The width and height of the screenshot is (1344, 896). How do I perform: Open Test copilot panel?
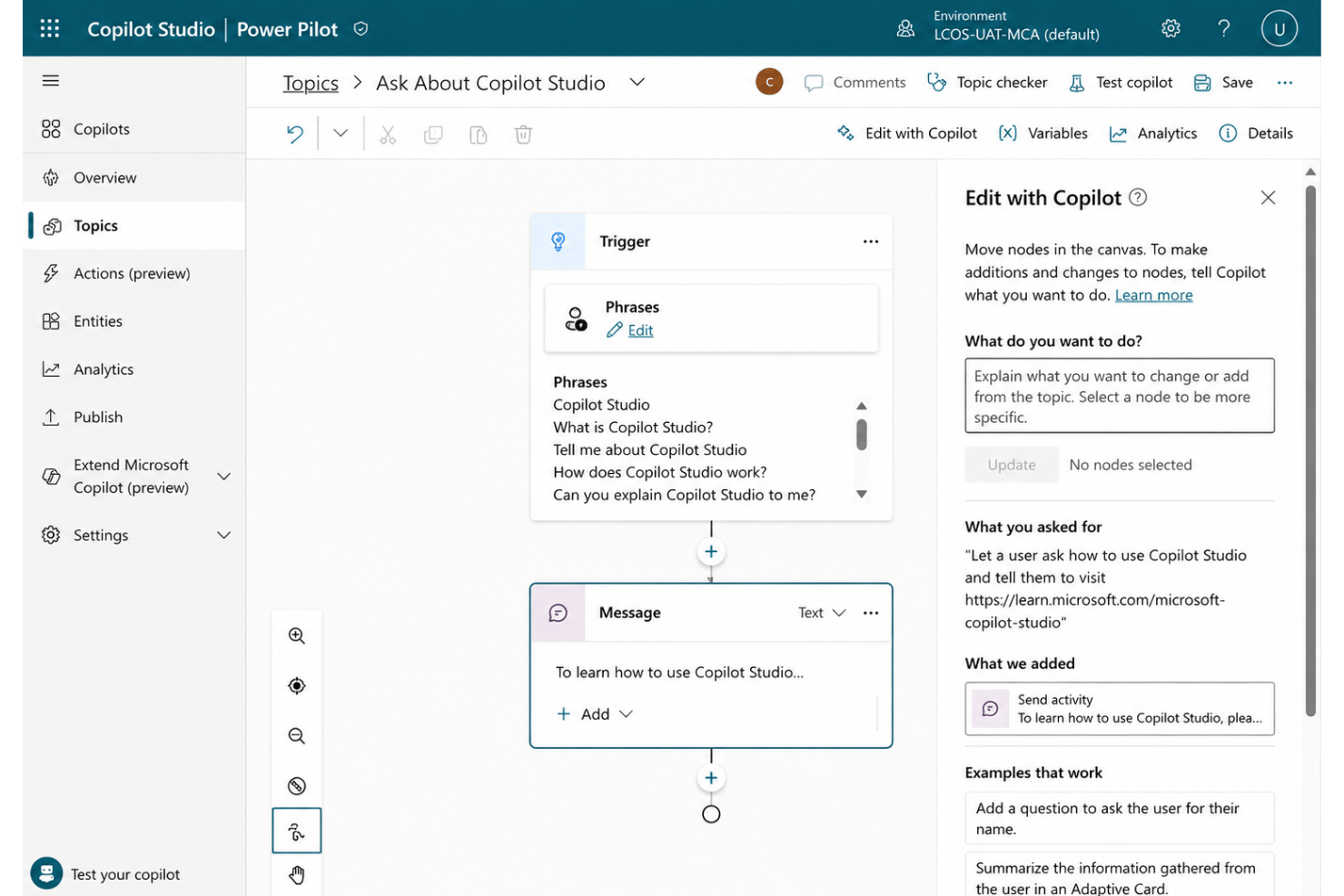1121,83
